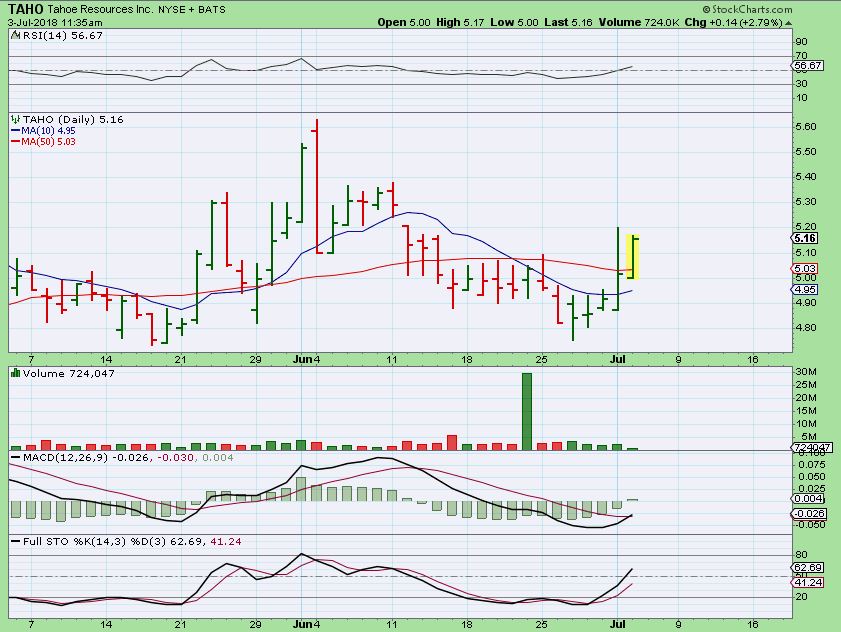841x632 pixels.
Task: Click the High 5.17 quote value
Action: 460,23
